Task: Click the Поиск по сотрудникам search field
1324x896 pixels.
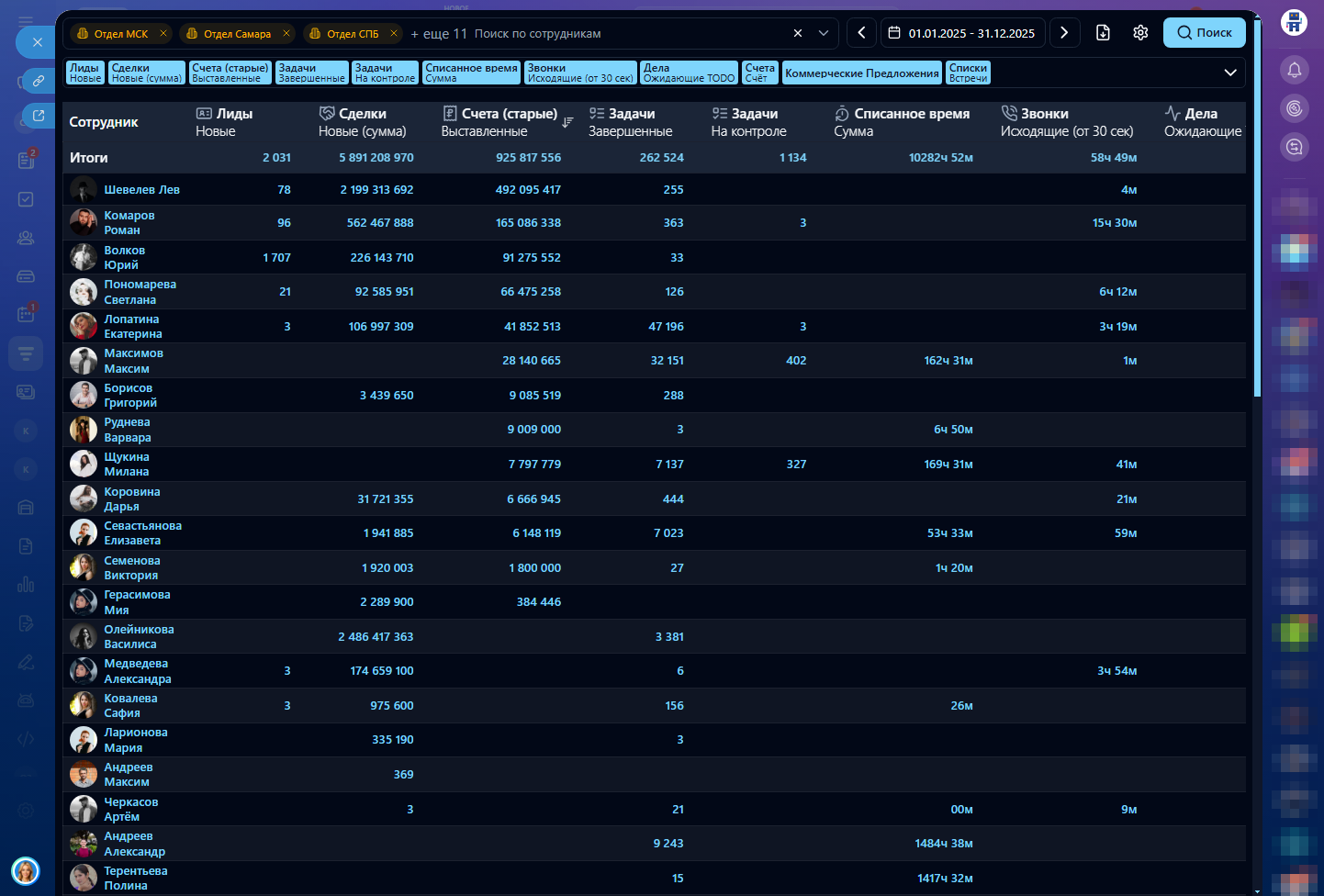Action: 624,34
